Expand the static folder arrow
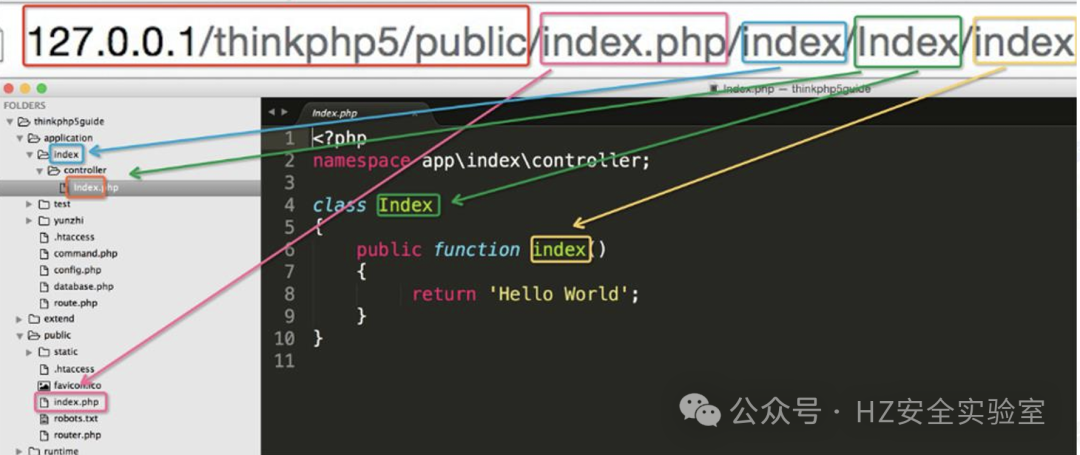The height and width of the screenshot is (455, 1080). (x=30, y=352)
